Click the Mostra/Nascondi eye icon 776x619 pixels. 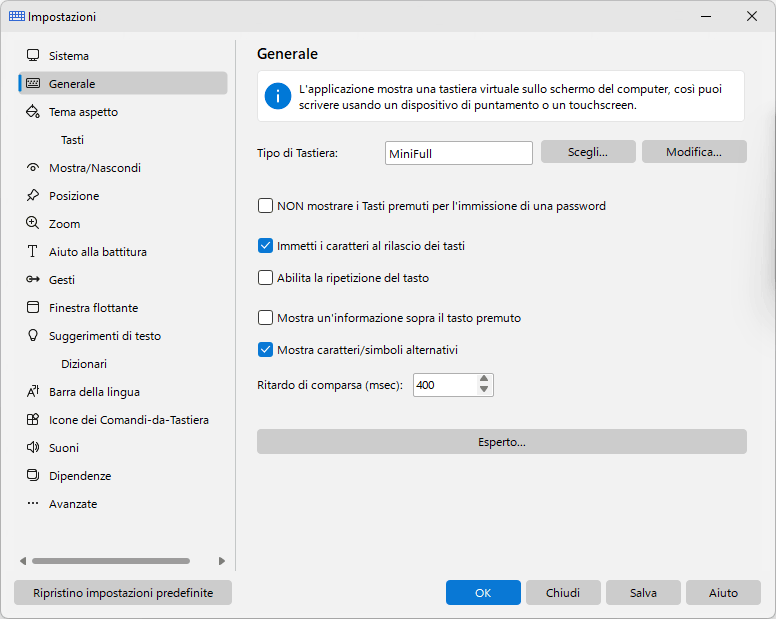tap(33, 167)
